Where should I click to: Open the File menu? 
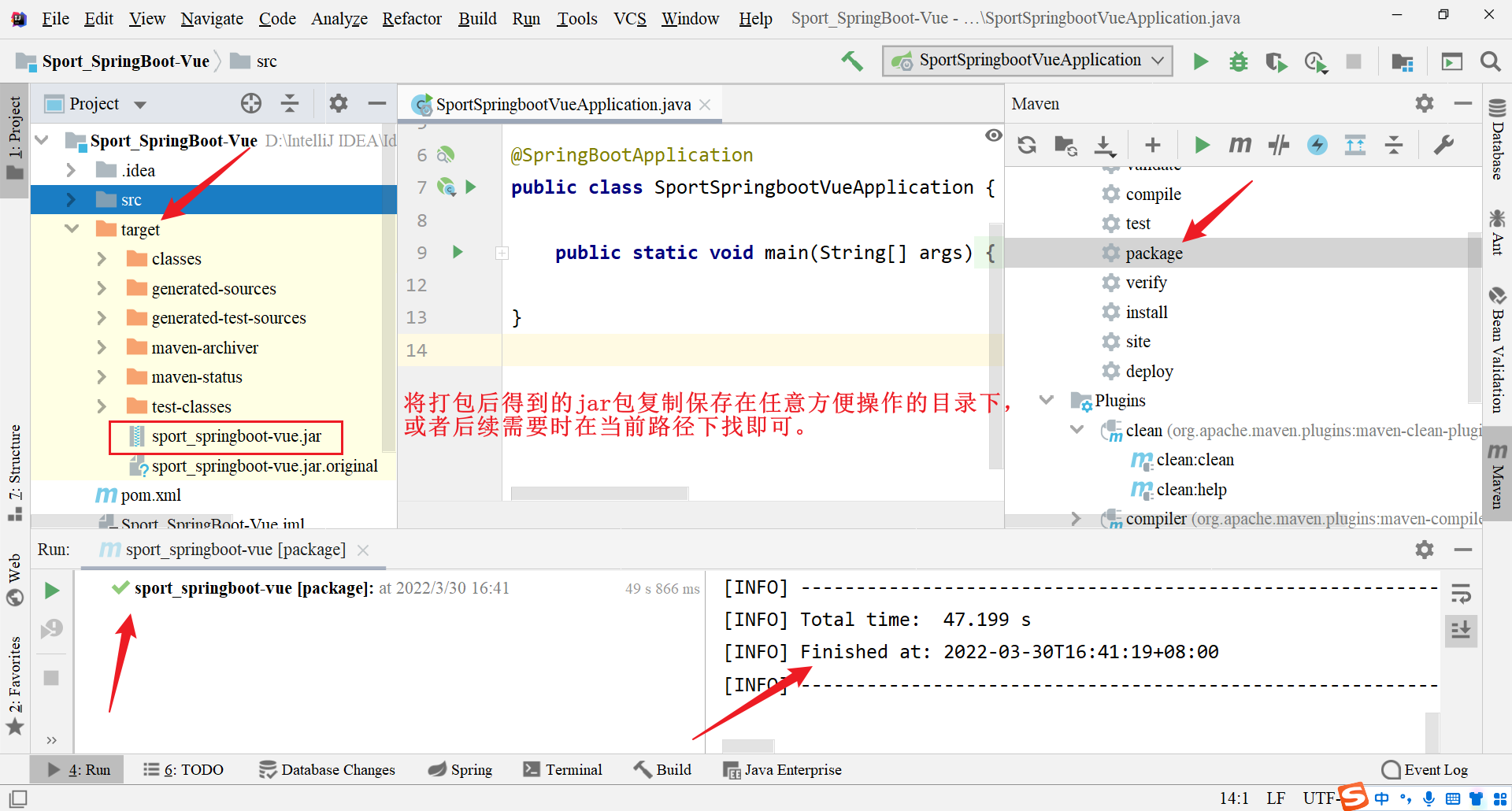55,18
